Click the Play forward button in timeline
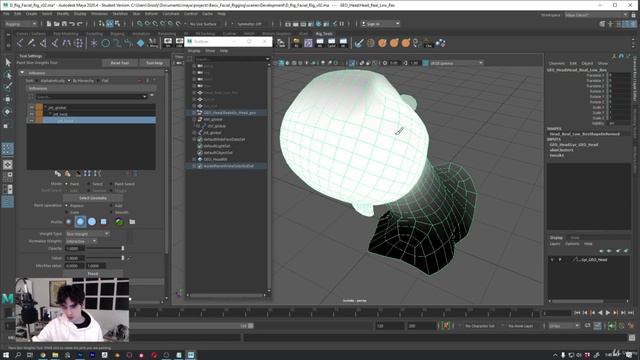 tap(608, 313)
